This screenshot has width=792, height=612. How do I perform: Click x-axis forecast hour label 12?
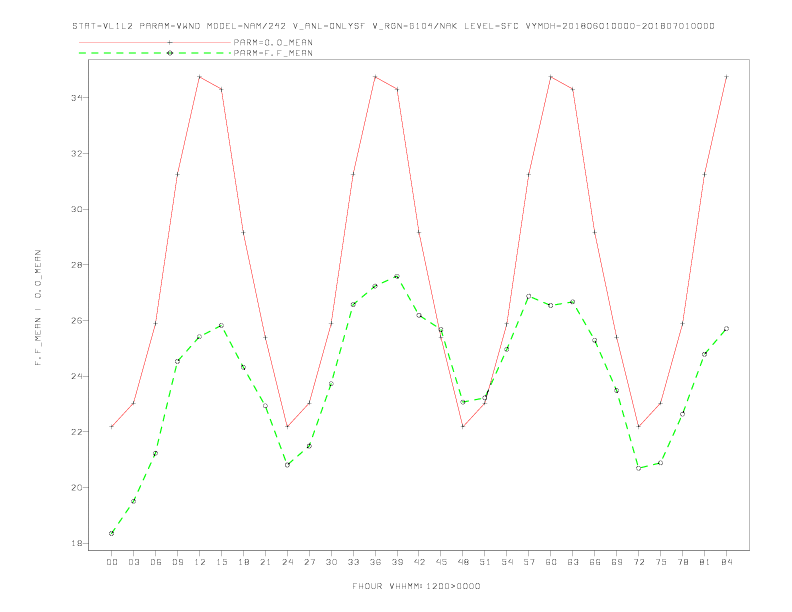point(200,562)
